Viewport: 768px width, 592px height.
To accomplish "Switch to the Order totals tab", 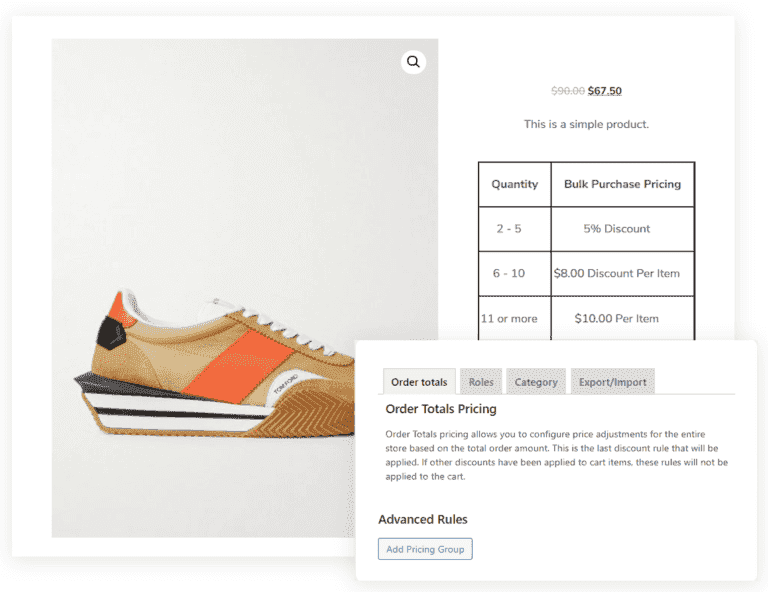I will point(419,382).
